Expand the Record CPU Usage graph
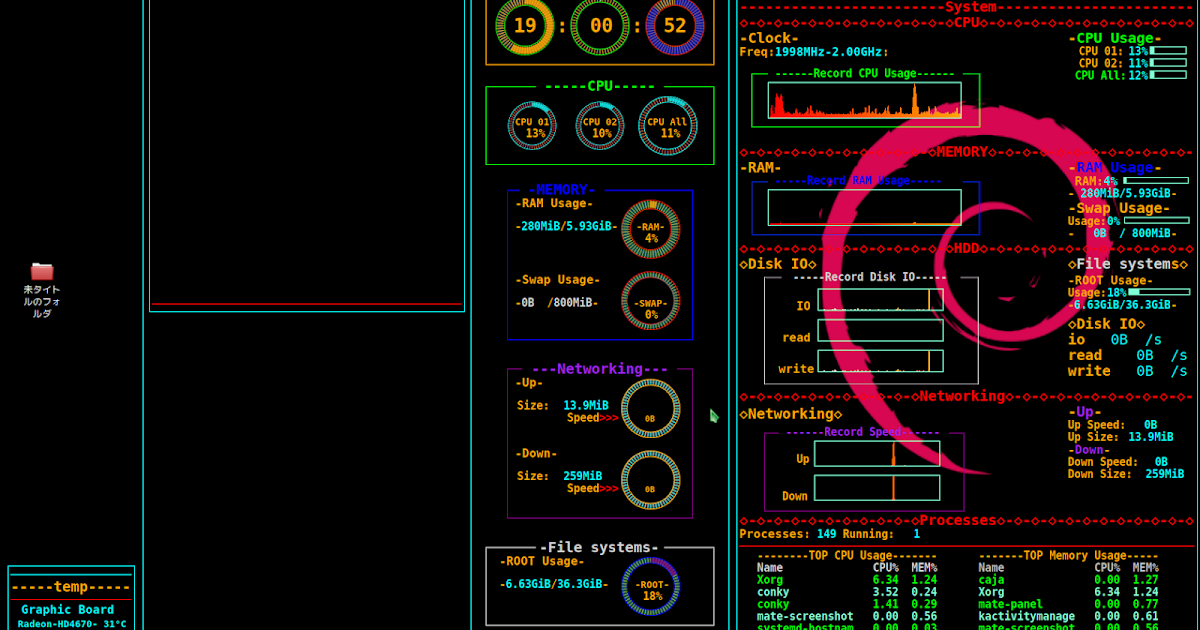Viewport: 1200px width, 630px height. 865,100
